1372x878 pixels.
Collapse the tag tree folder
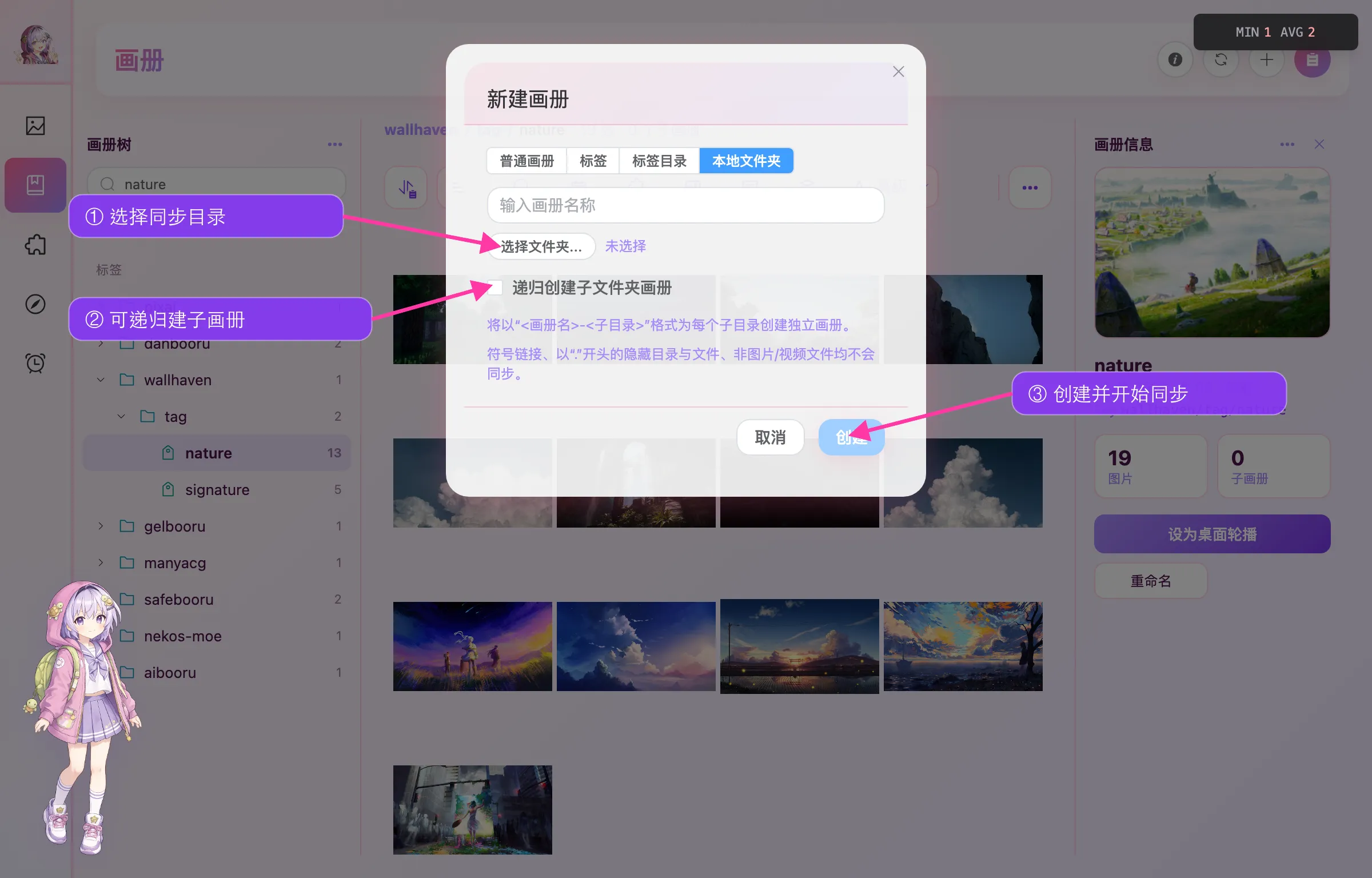(x=121, y=417)
